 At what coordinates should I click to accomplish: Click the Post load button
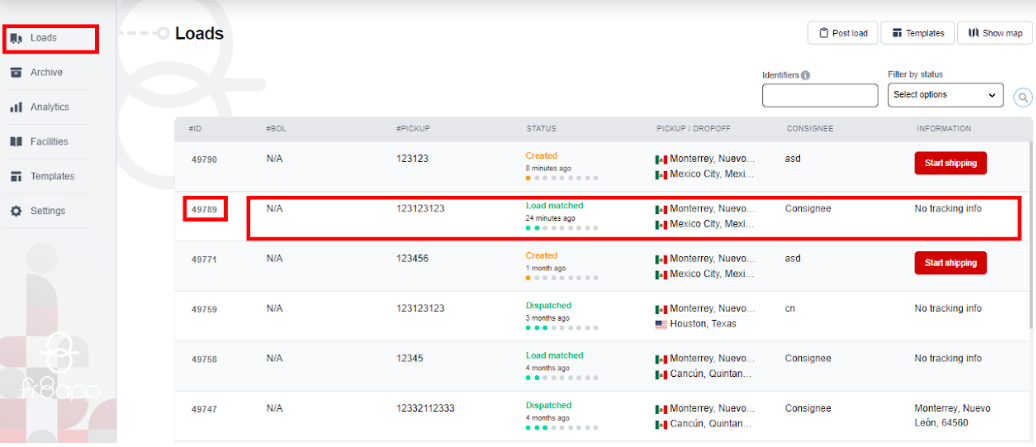[843, 33]
